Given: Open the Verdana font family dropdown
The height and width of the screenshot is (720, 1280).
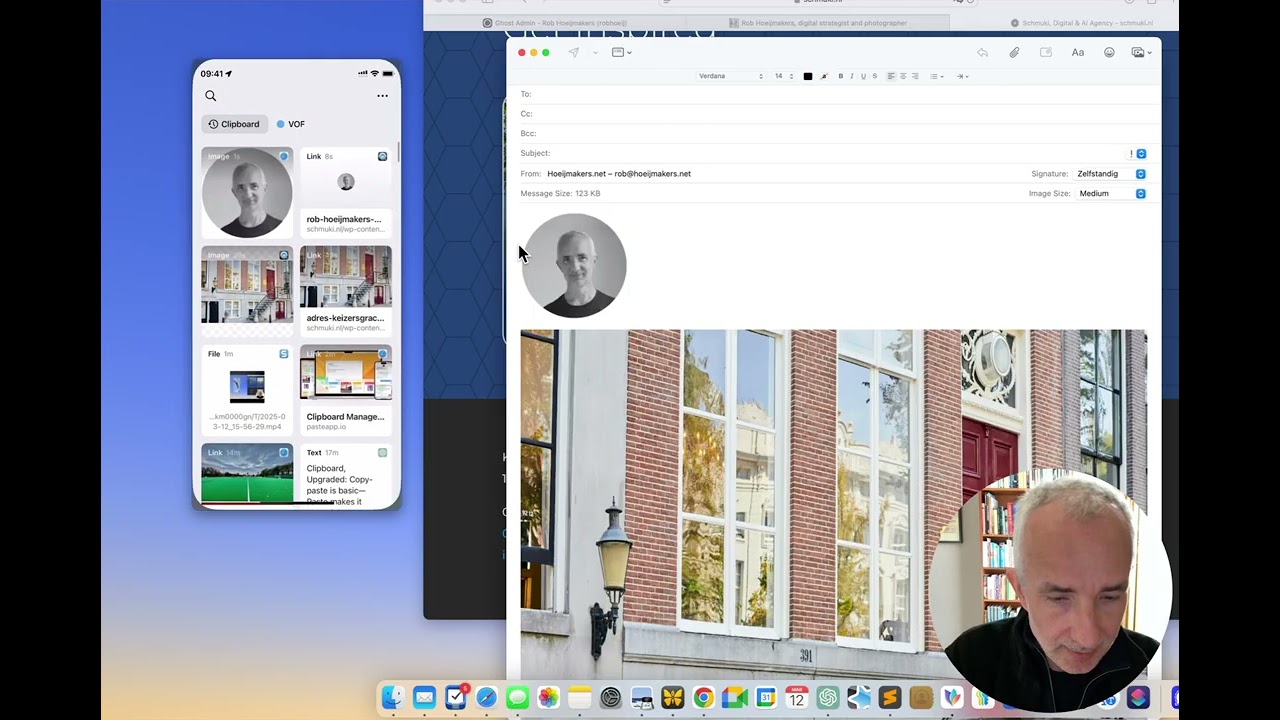Looking at the screenshot, I should pyautogui.click(x=730, y=76).
